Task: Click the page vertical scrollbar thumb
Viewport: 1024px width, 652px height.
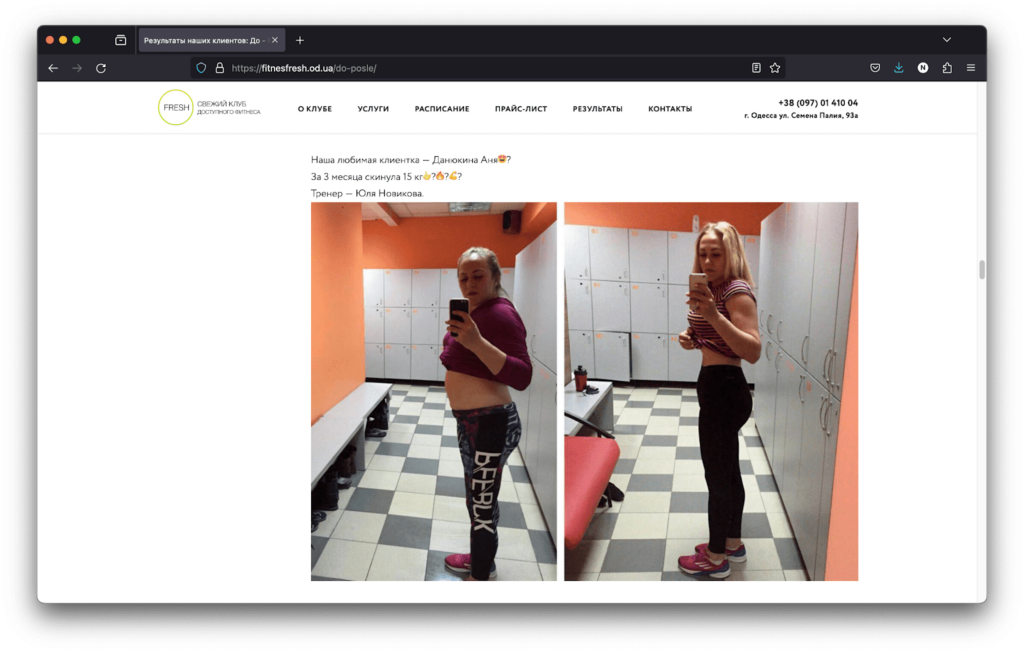Action: click(981, 269)
